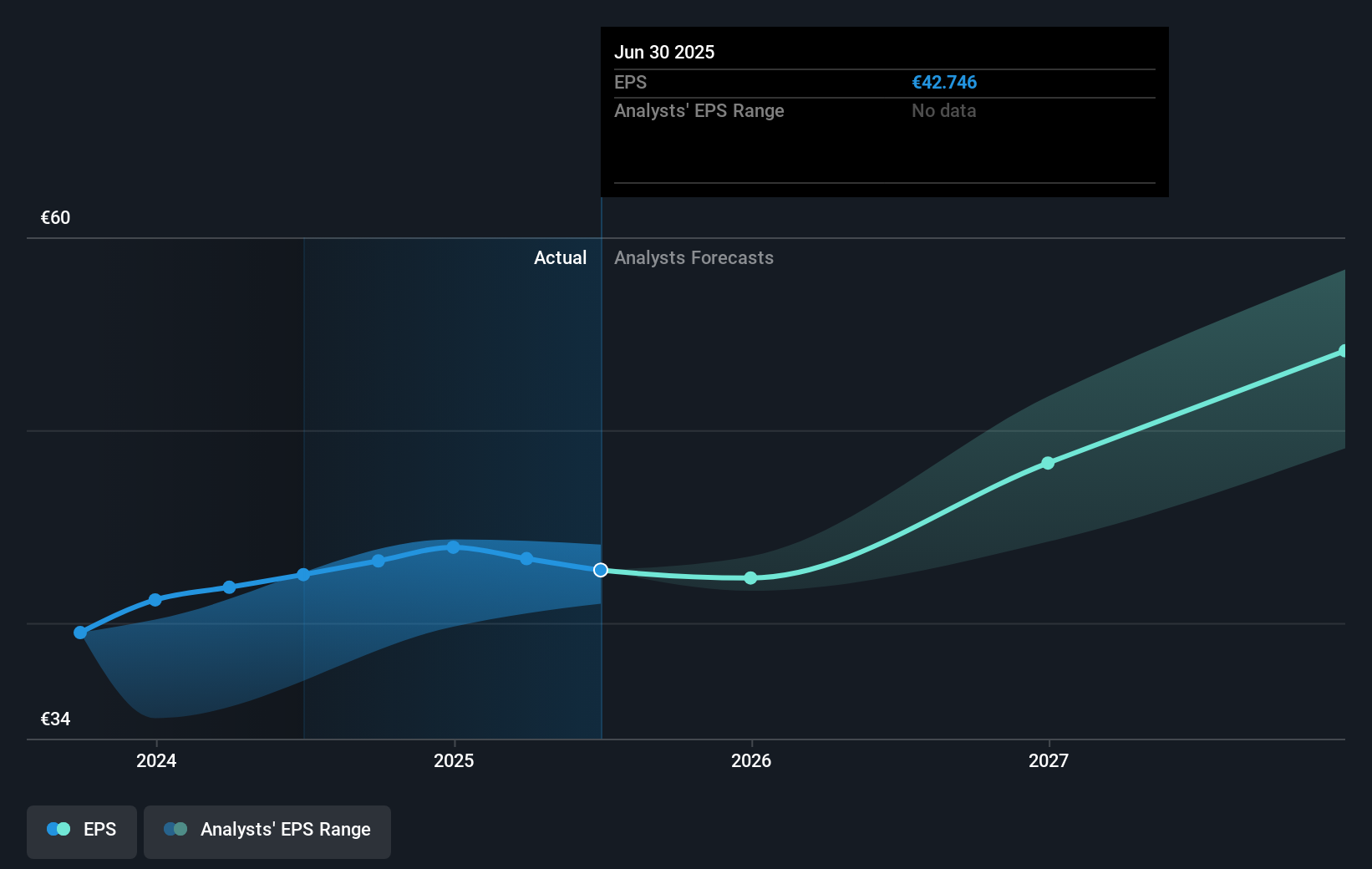Toggle the EPS series visibility in the legend
This screenshot has width=1372, height=869.
point(81,830)
